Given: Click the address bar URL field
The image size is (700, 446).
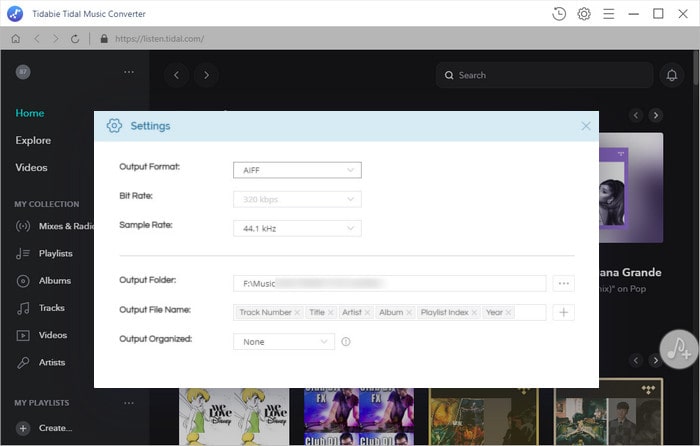Looking at the screenshot, I should tap(159, 39).
